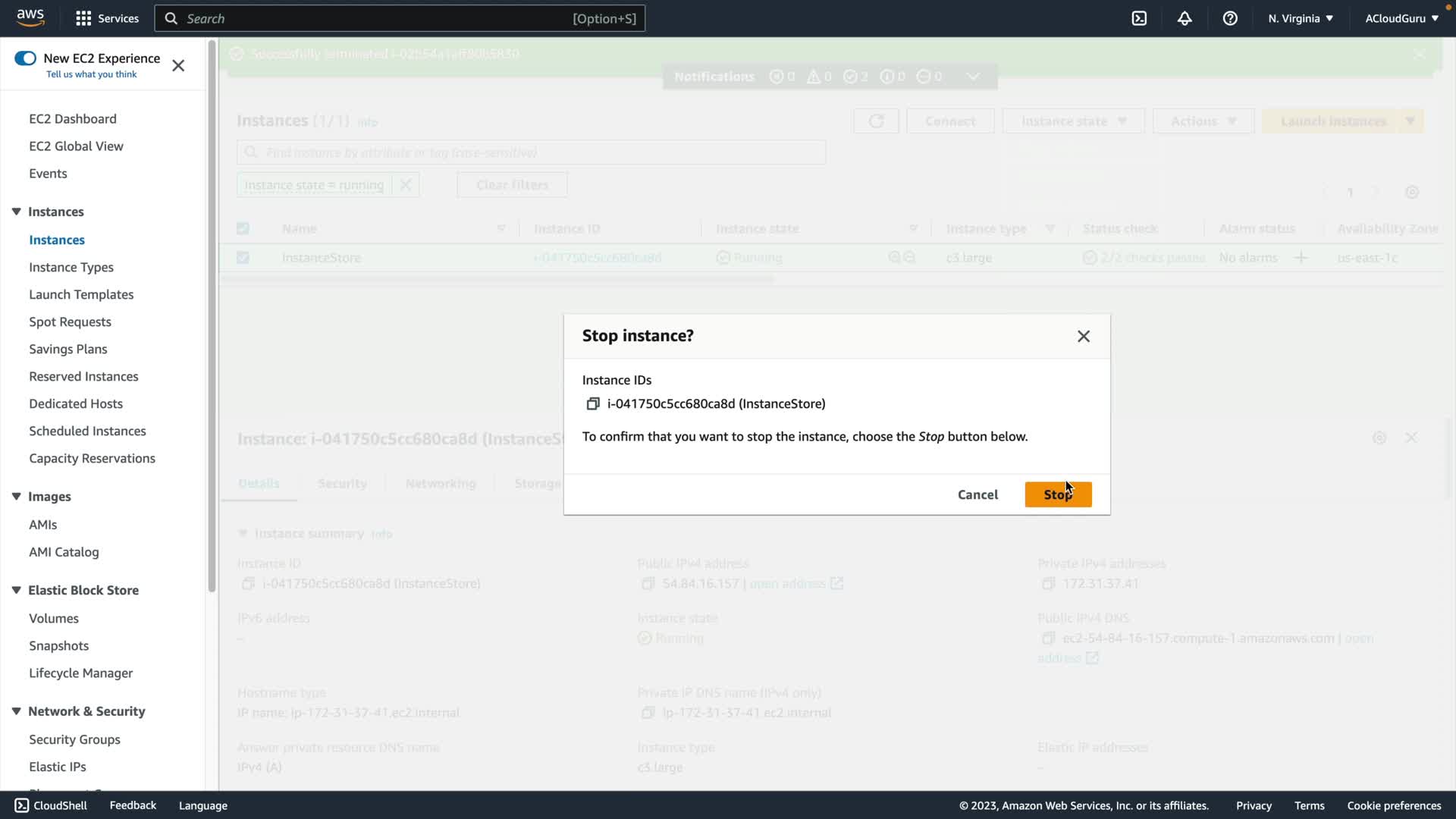Confirm with the orange Stop button

point(1058,494)
